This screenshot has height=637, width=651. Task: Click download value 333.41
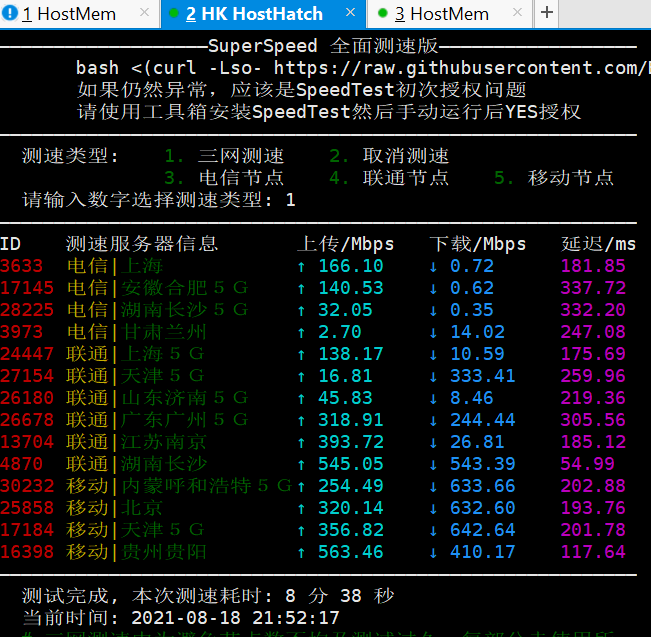[x=482, y=376]
